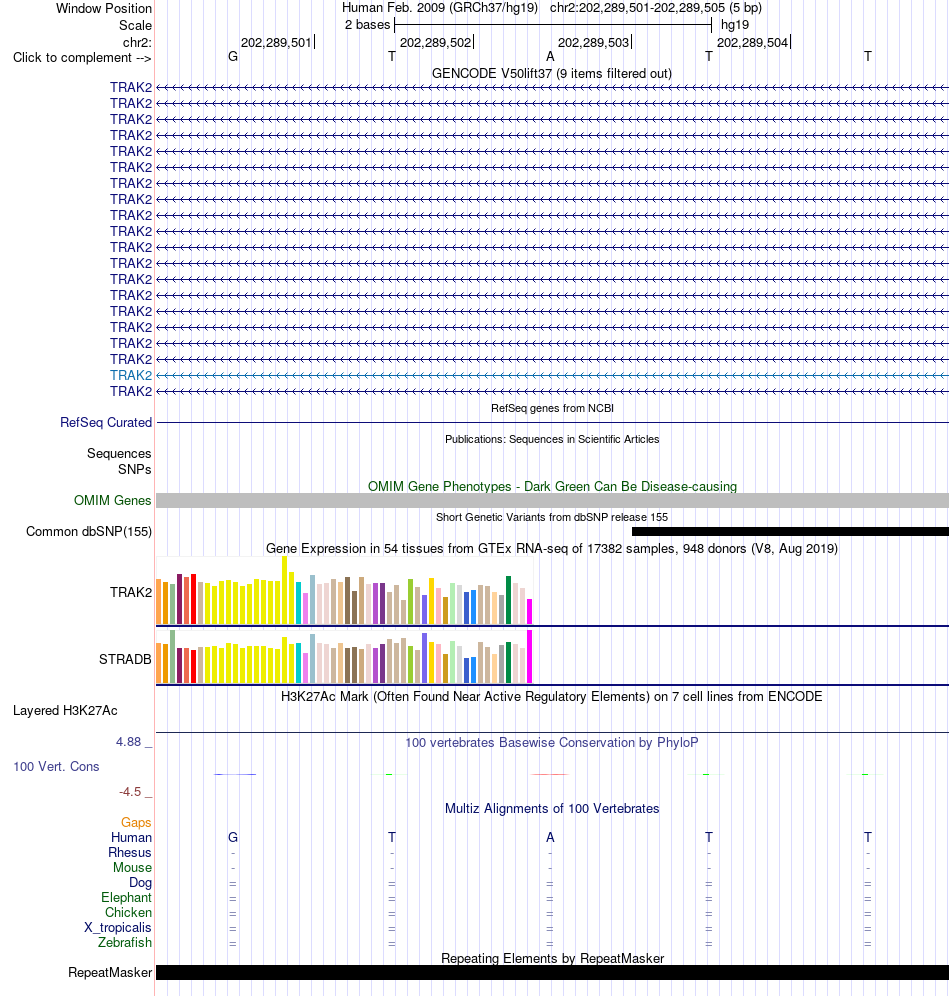Viewport: 950px width, 996px height.
Task: Open the Publications Sequences in Scientific Articles title
Action: (552, 439)
